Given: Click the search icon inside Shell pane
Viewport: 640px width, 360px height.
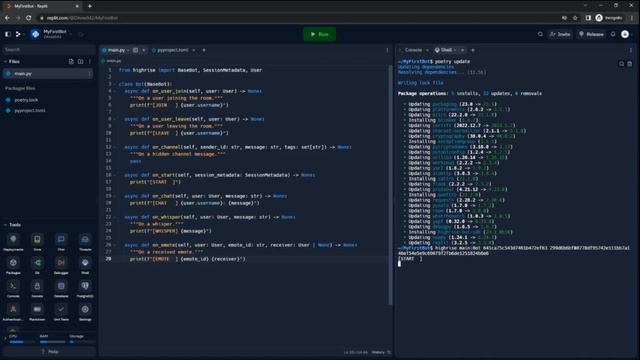Looking at the screenshot, I should tap(621, 64).
